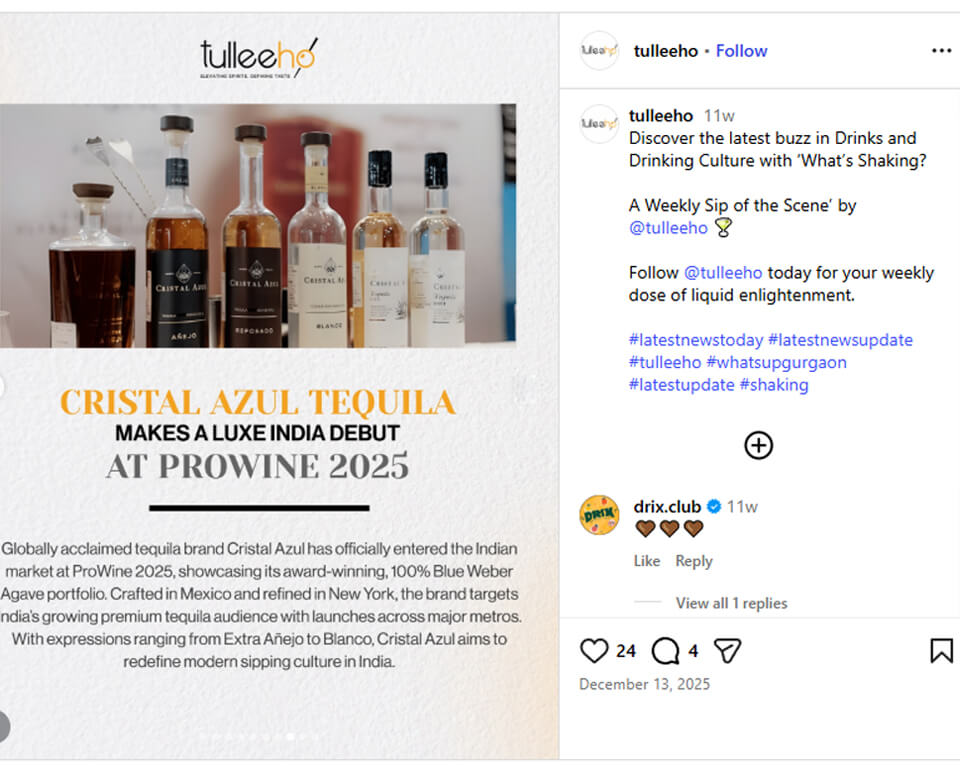Viewport: 960px width, 768px height.
Task: Open the #whatsupgurgaon hashtag
Action: [x=776, y=363]
